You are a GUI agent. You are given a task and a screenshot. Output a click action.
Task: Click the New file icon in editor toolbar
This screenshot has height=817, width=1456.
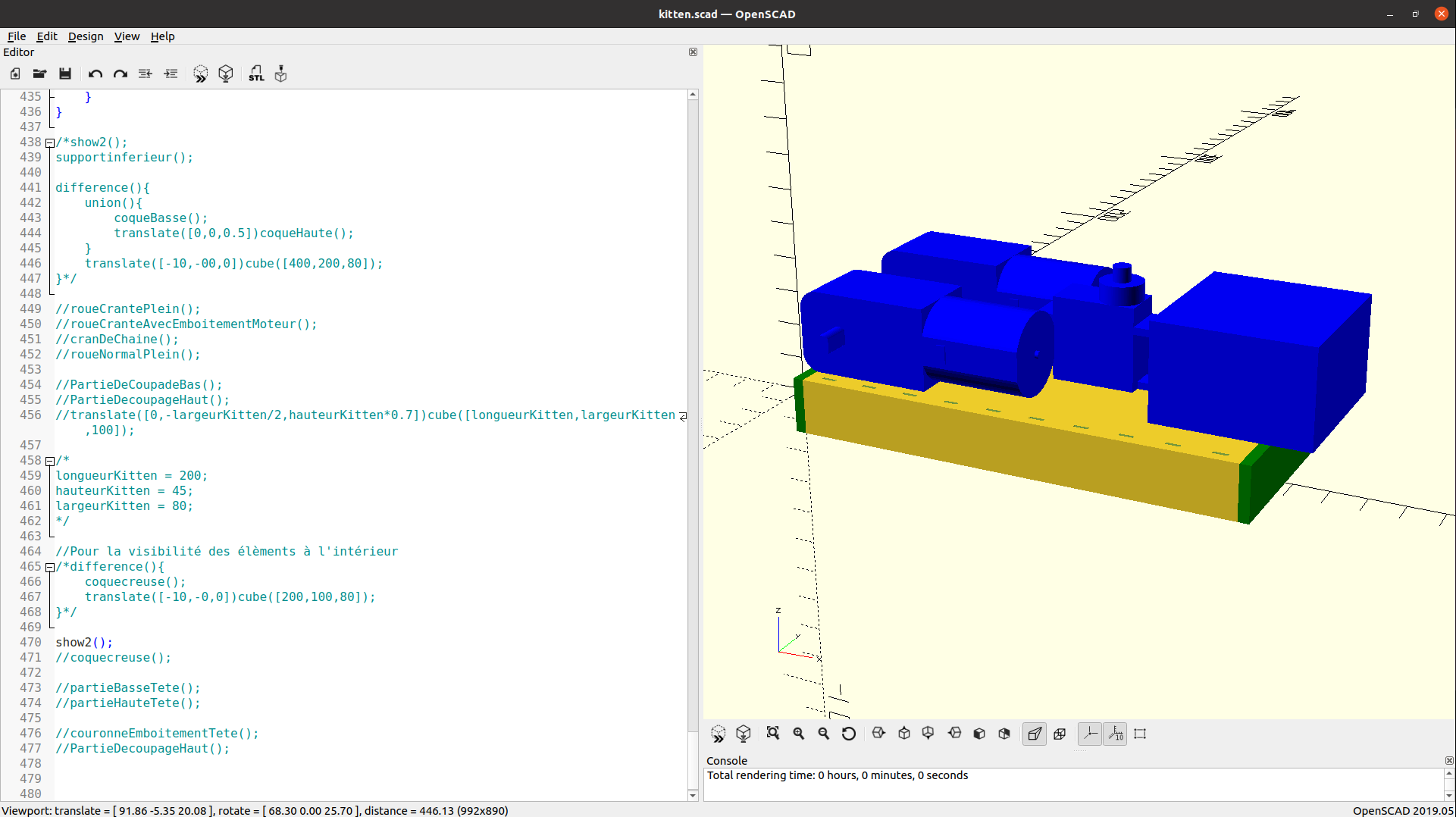point(15,74)
